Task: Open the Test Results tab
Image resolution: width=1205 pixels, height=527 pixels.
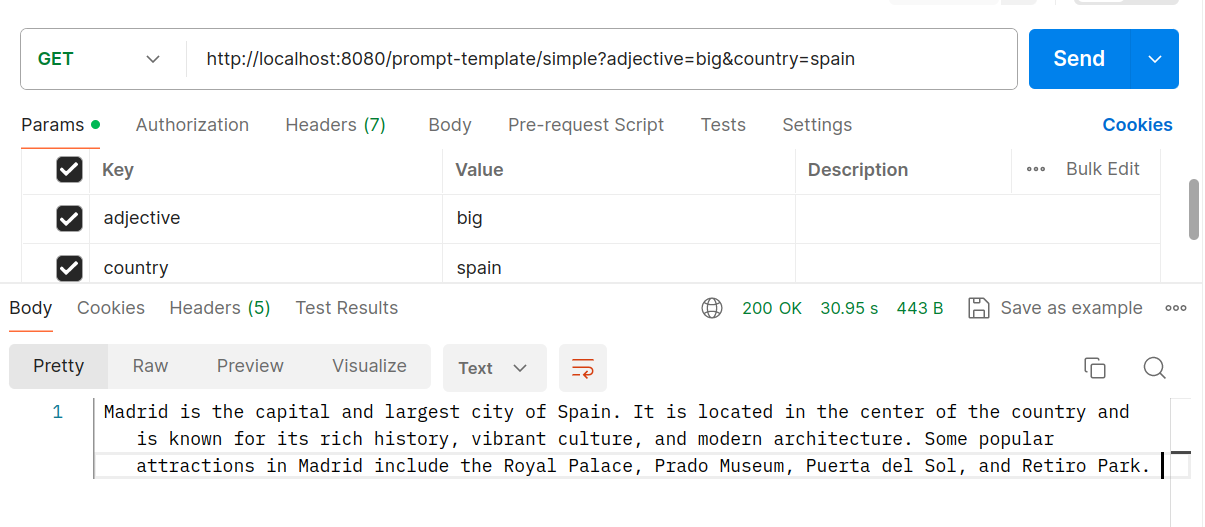Action: [x=347, y=308]
